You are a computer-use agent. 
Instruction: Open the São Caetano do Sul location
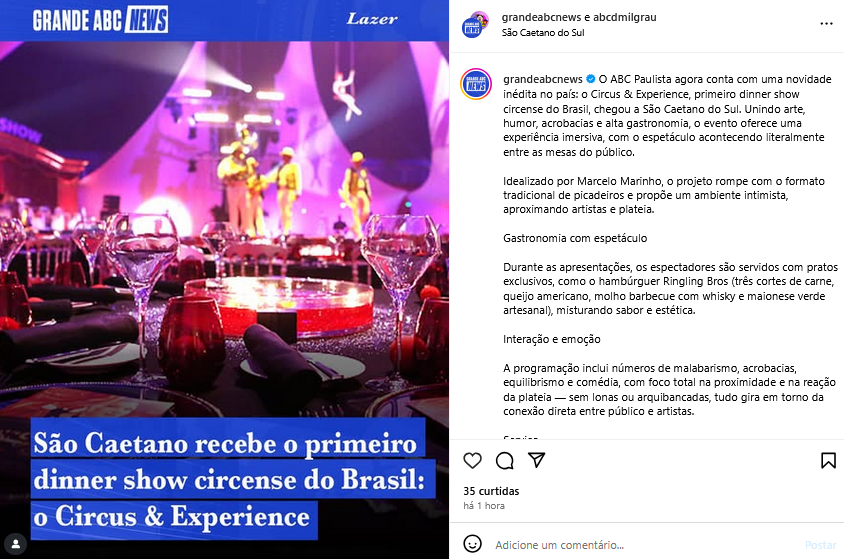tap(543, 33)
